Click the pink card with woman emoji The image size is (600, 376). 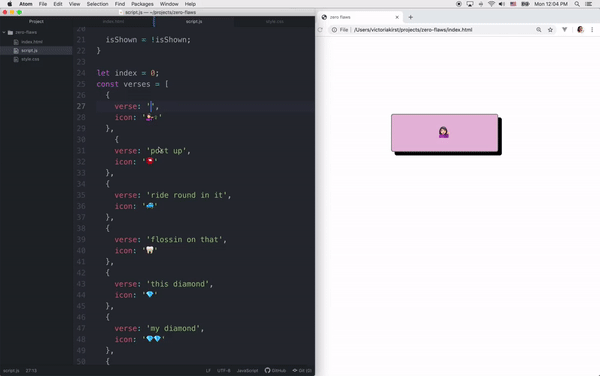445,133
